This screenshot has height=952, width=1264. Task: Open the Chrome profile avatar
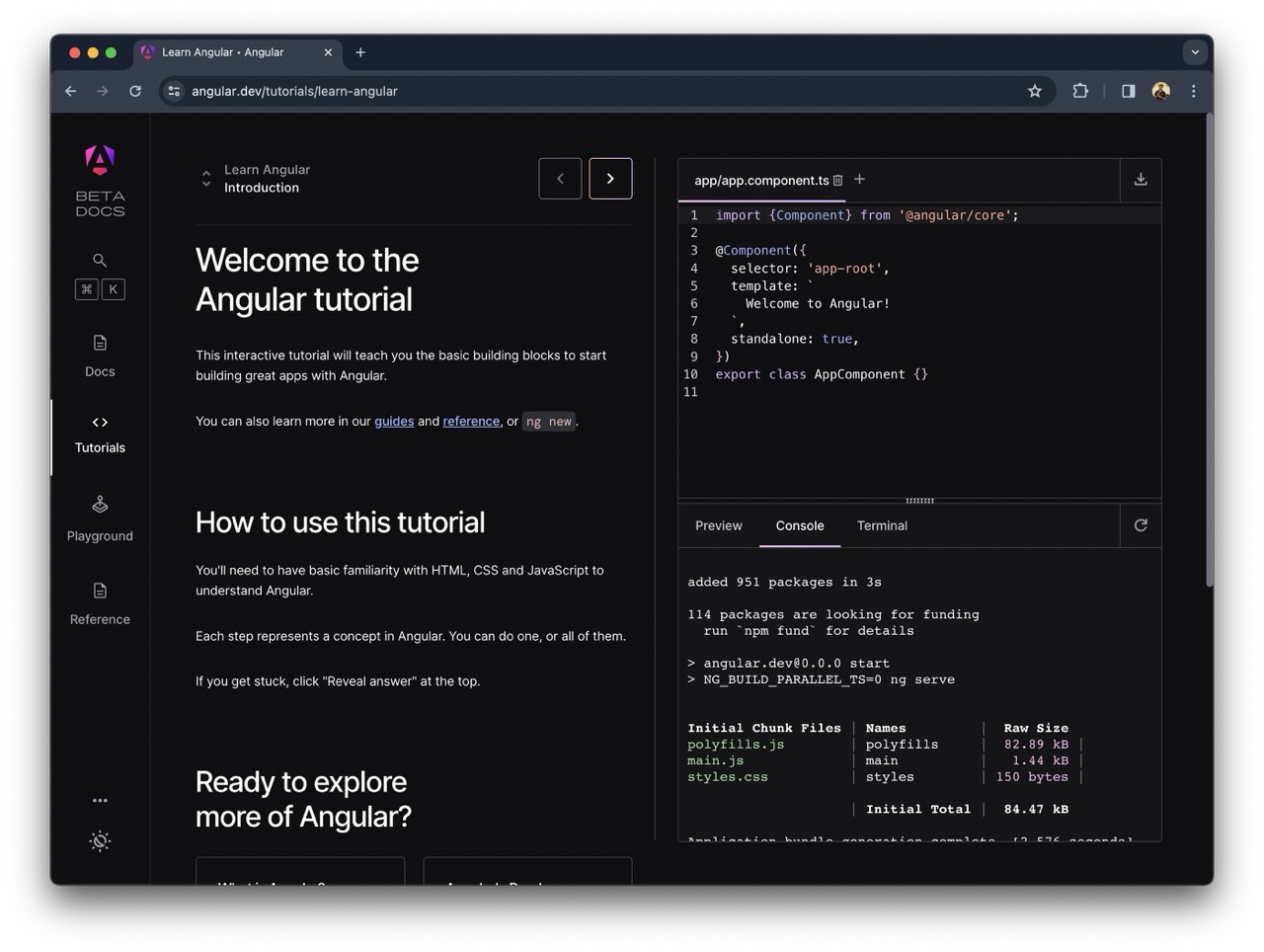coord(1161,91)
